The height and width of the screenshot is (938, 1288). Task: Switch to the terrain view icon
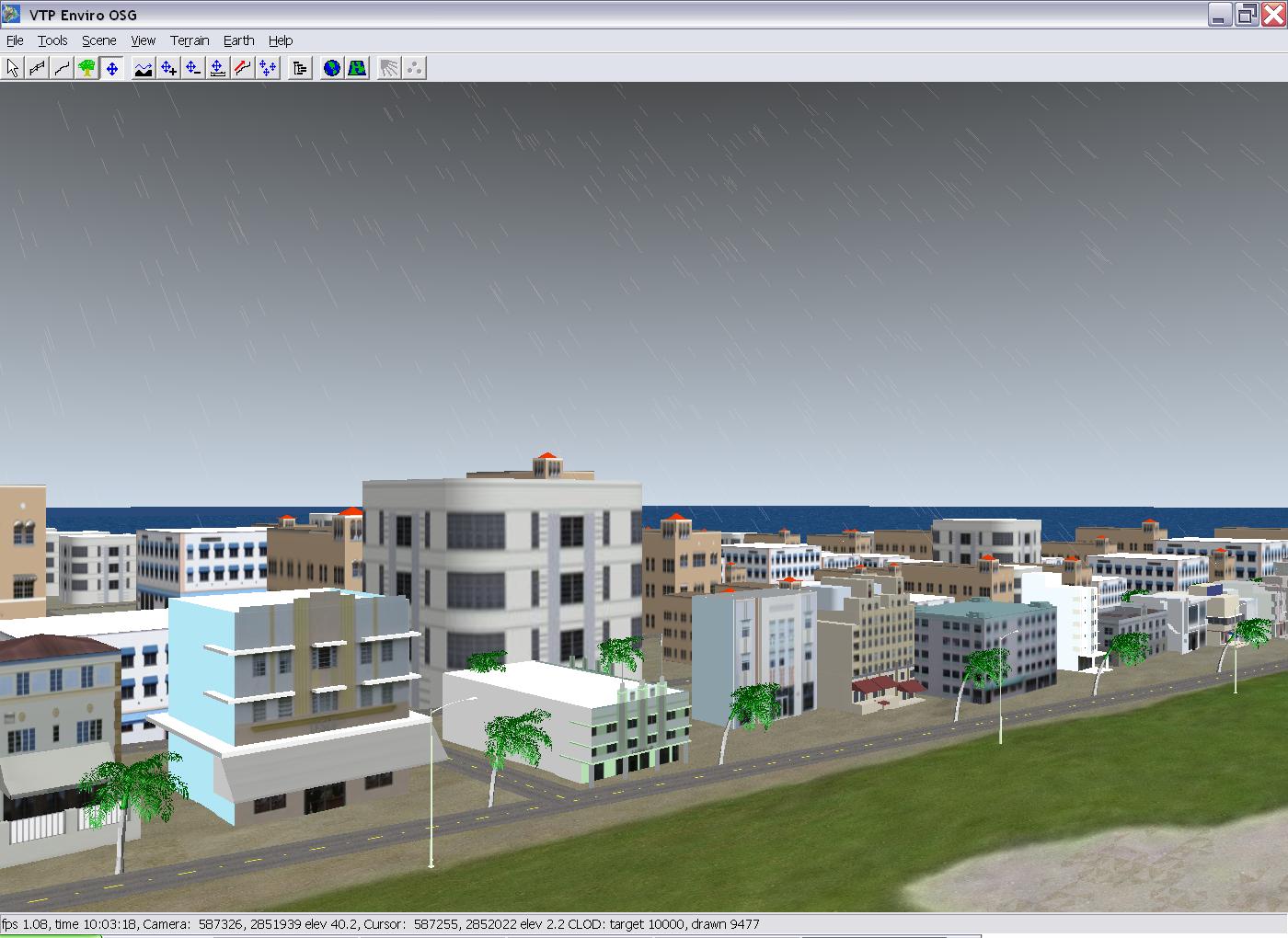pyautogui.click(x=357, y=68)
